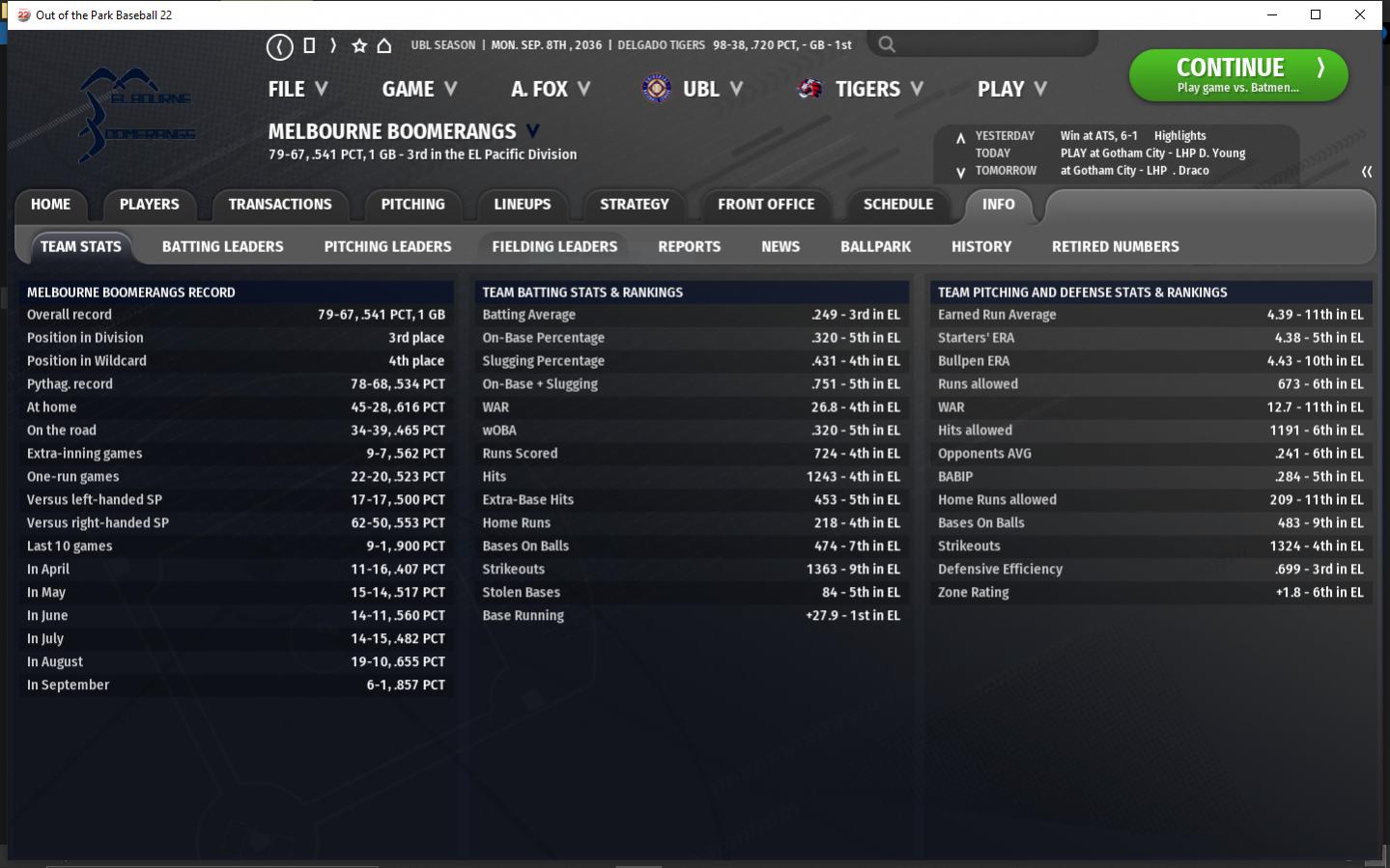
Task: Open the FILE dropdown menu
Action: (298, 89)
